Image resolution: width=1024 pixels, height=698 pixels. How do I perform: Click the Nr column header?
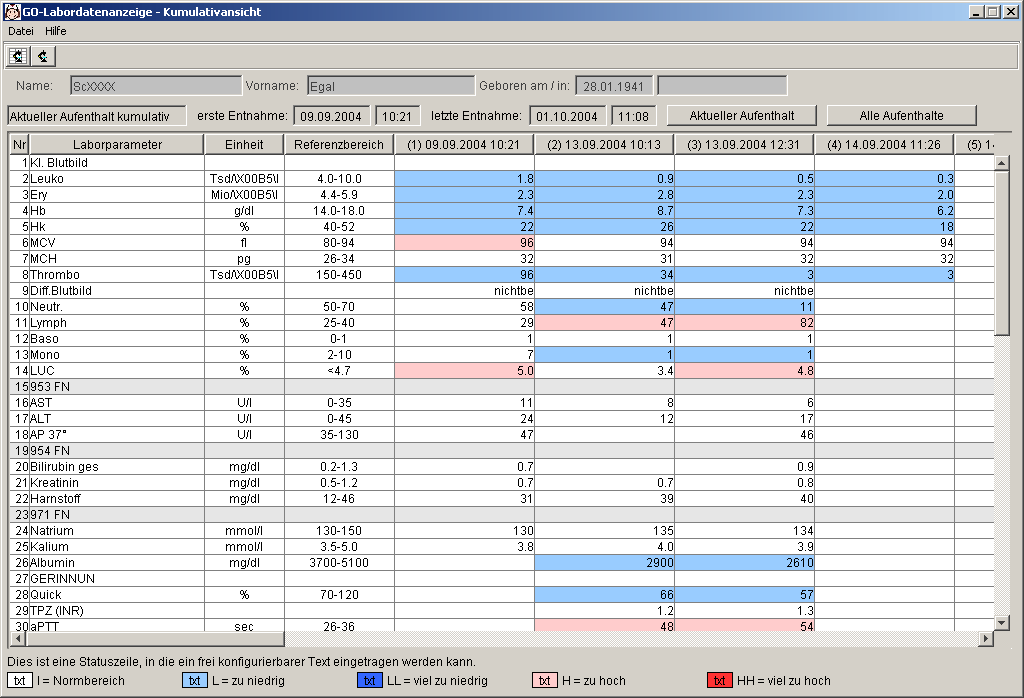[20, 144]
